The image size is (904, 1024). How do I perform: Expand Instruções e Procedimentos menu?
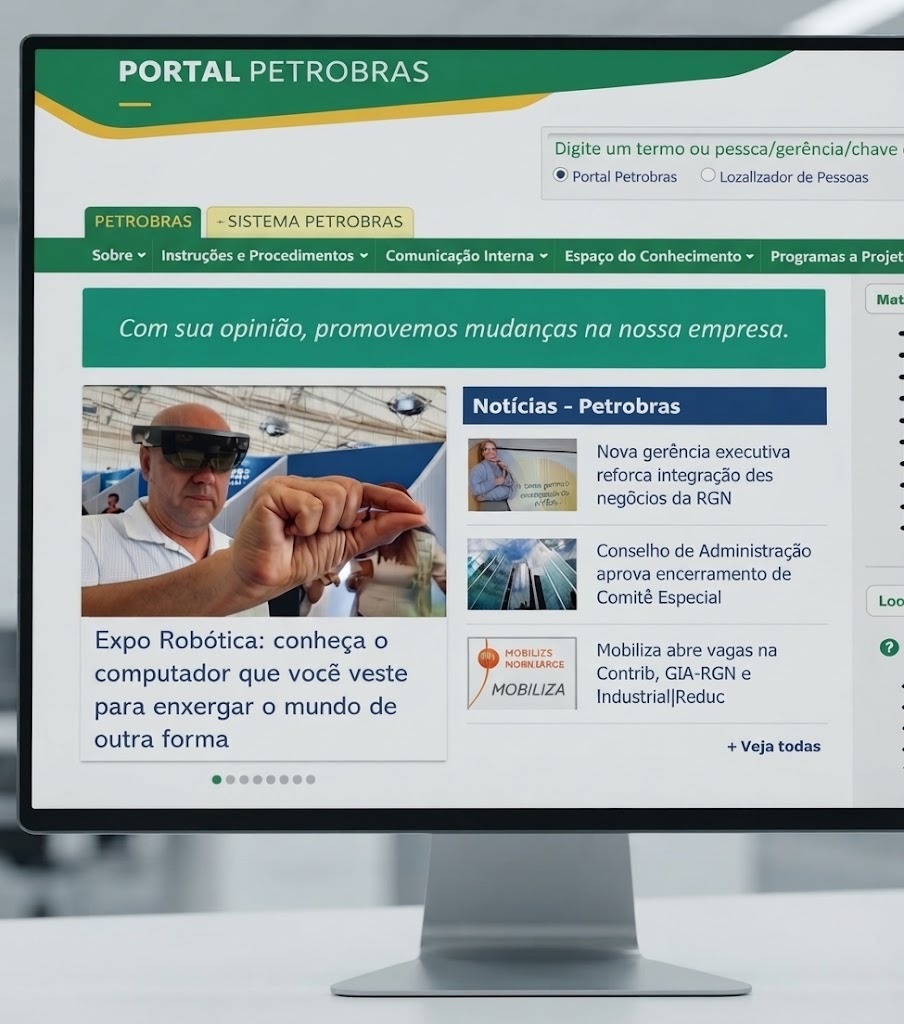[x=265, y=255]
